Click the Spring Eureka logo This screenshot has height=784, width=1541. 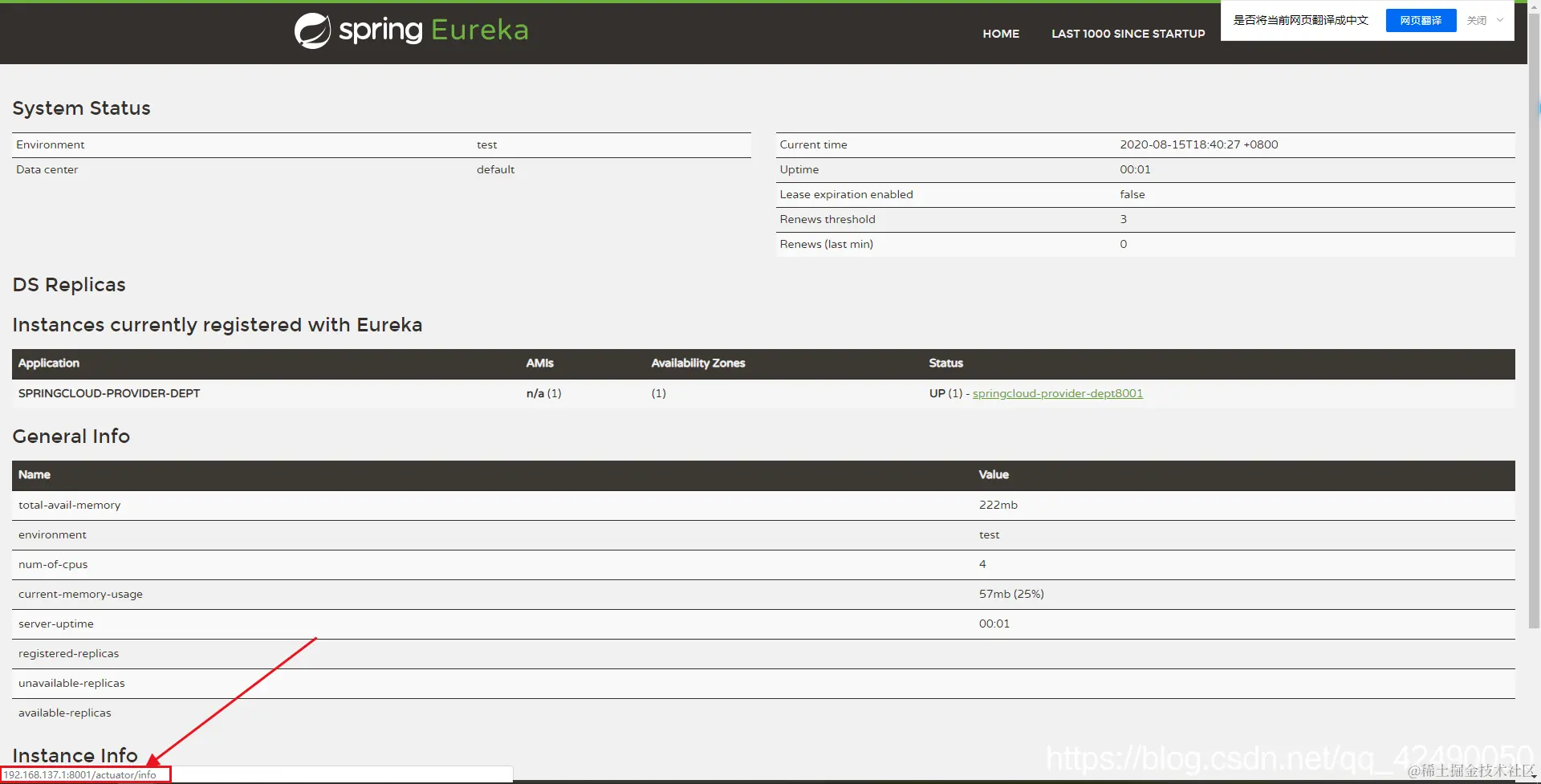[x=411, y=30]
